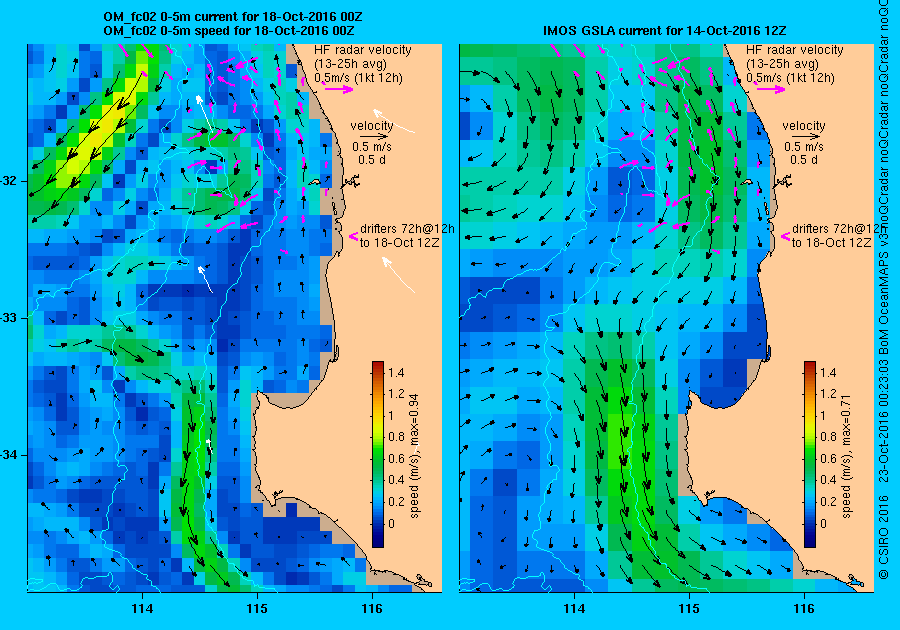Click the 'speed (m/s), max=0.94' label
900x630 pixels.
tap(413, 456)
